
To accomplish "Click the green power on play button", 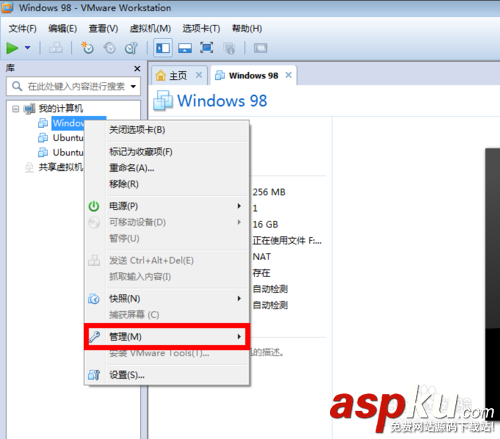I will tap(12, 48).
